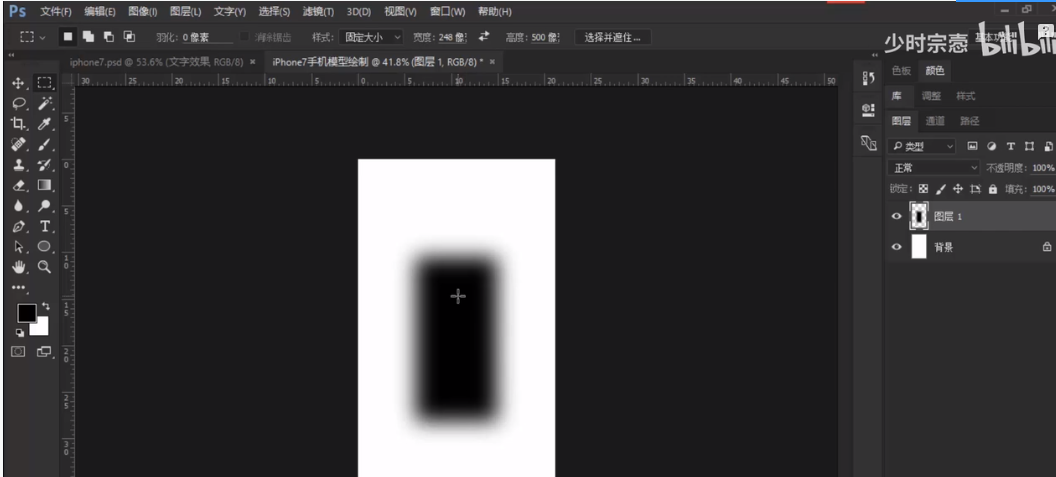
Task: Select the Hand tool
Action: pyautogui.click(x=19, y=267)
